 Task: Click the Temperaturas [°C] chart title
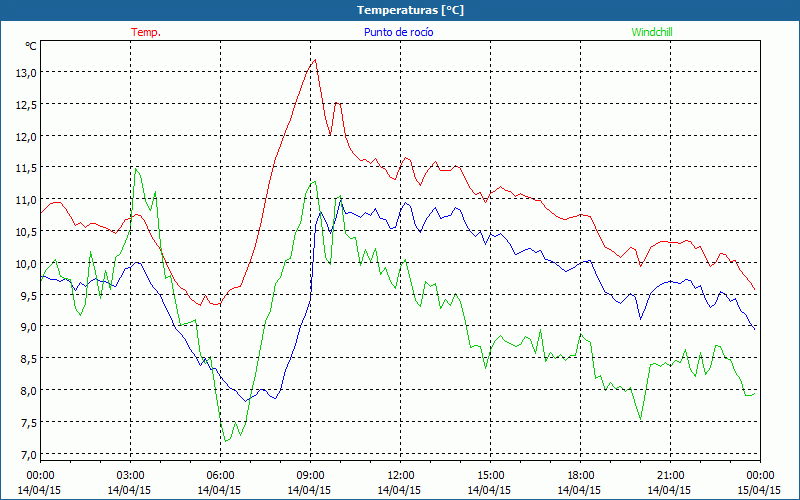point(410,10)
